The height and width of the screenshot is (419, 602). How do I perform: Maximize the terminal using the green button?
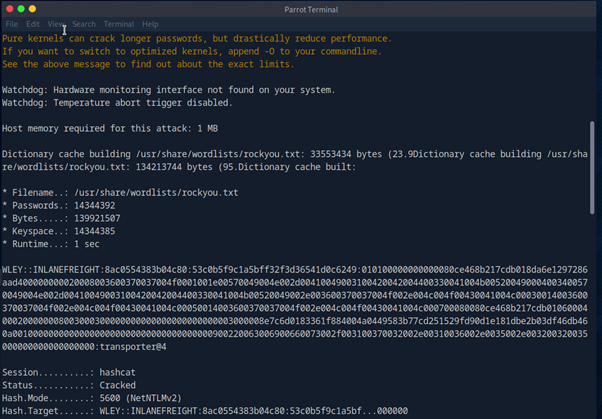[x=32, y=9]
